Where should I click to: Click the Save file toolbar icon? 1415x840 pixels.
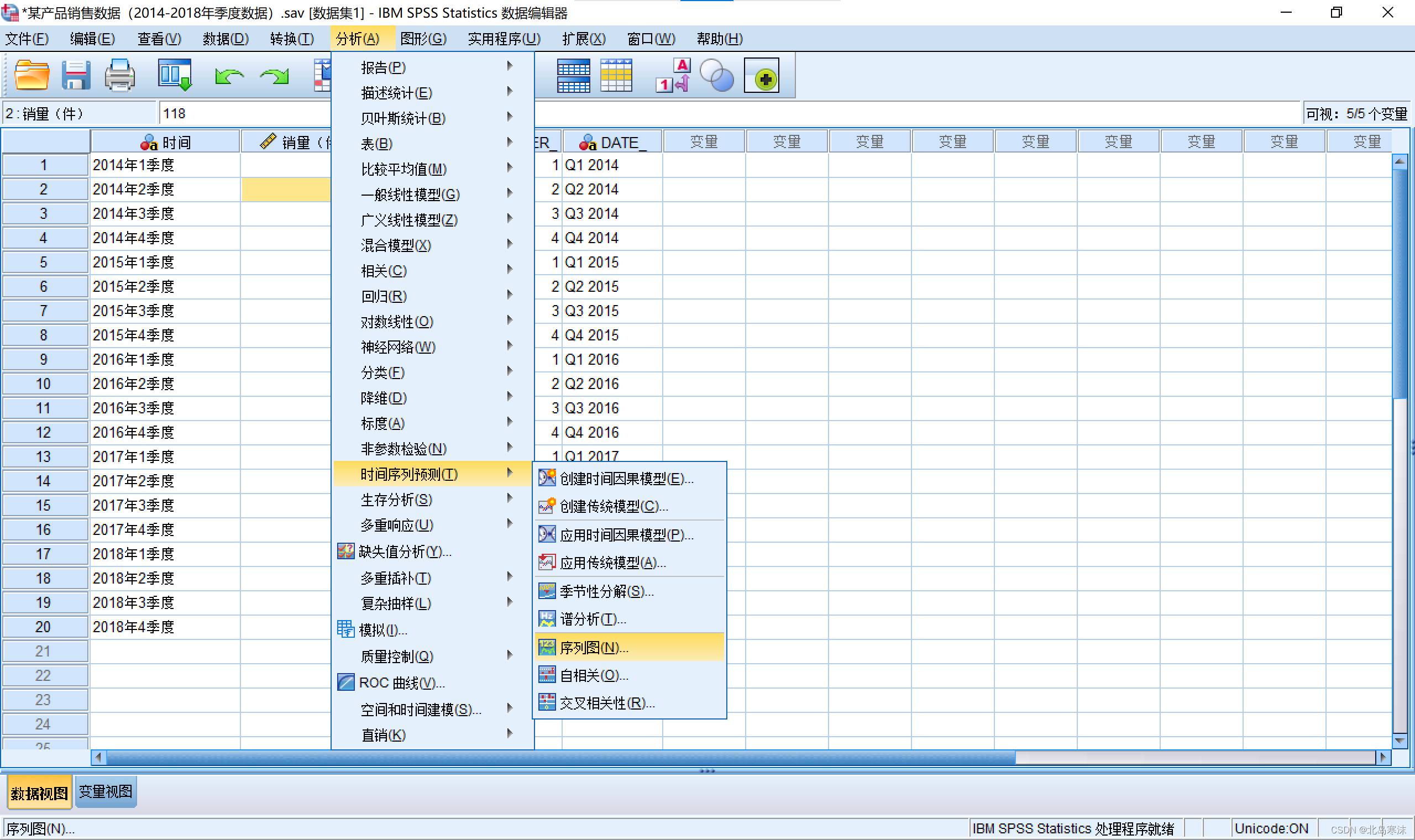pos(76,75)
